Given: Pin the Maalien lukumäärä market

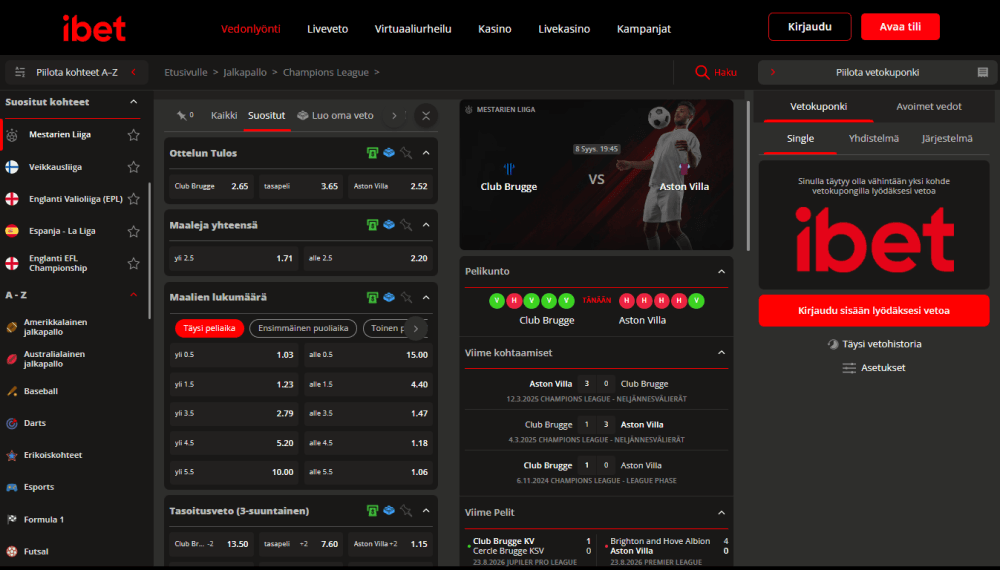Looking at the screenshot, I should [x=406, y=297].
